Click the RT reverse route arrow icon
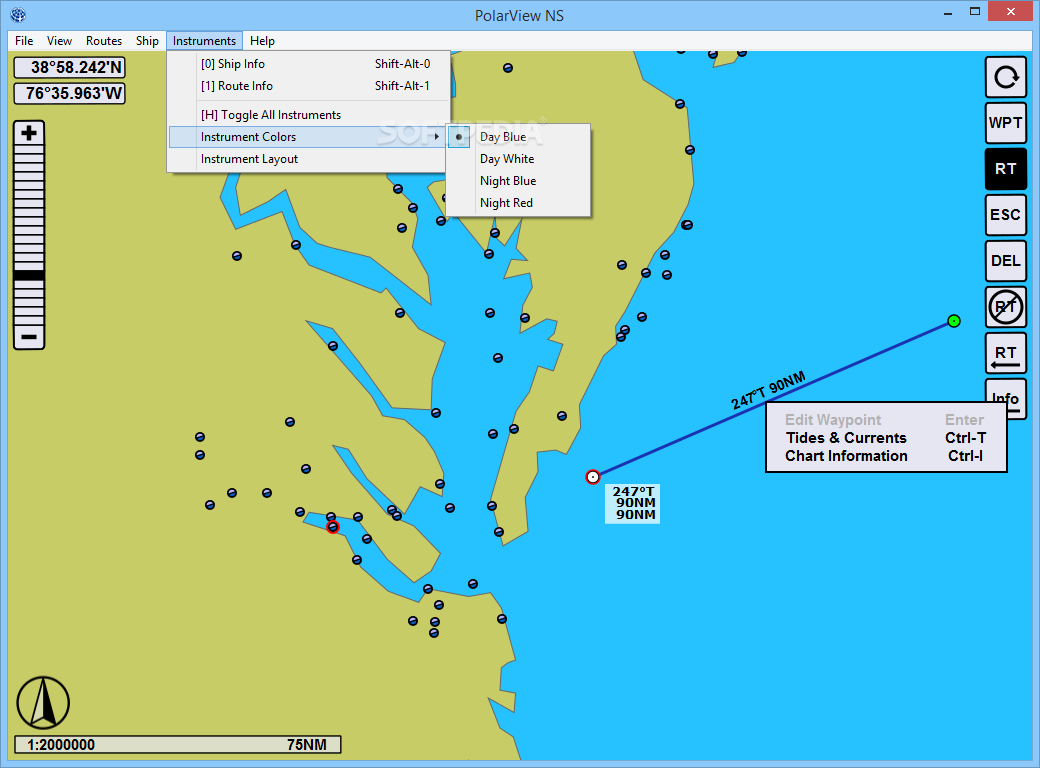This screenshot has width=1040, height=768. click(1006, 353)
